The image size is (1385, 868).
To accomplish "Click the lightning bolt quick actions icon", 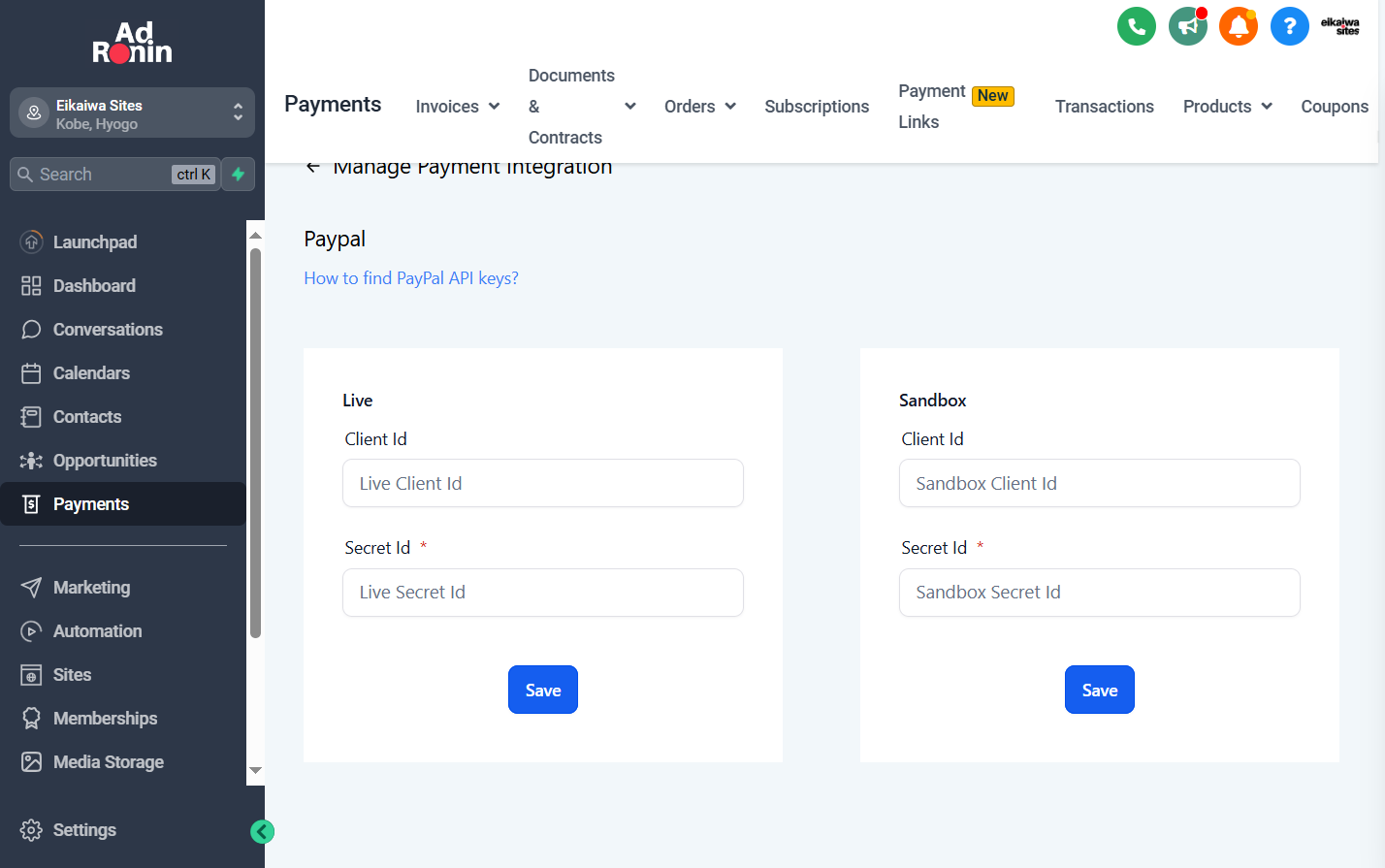I will click(x=238, y=175).
